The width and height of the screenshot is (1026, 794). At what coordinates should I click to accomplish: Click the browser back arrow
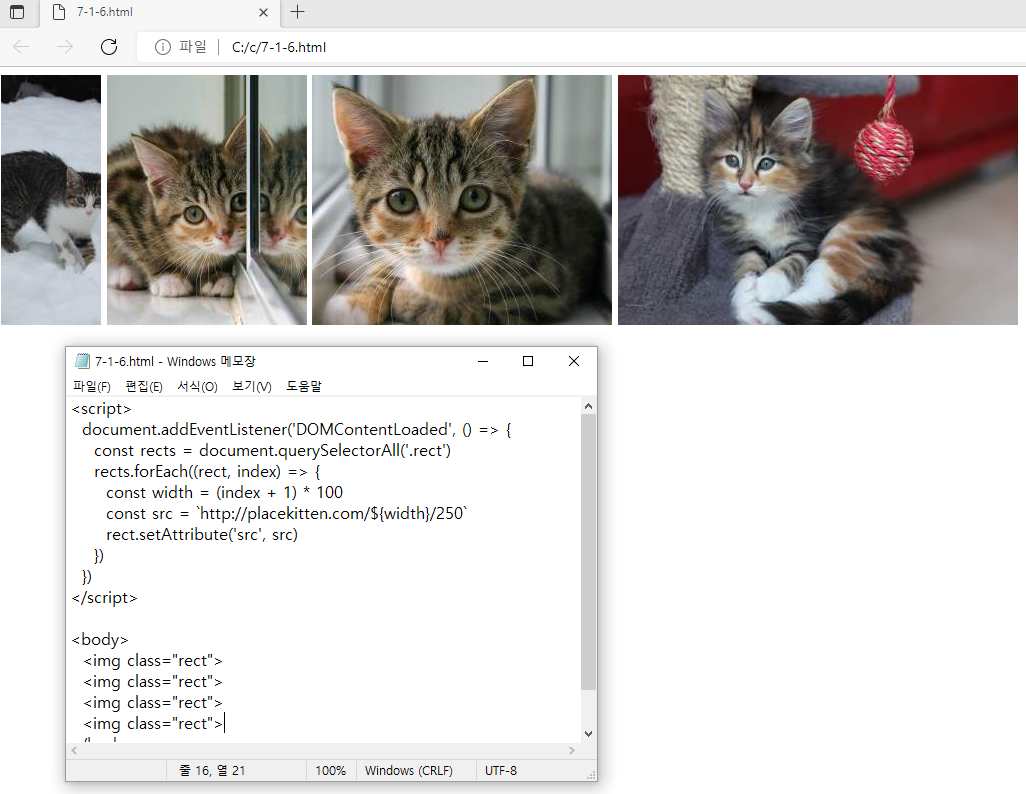click(x=22, y=46)
